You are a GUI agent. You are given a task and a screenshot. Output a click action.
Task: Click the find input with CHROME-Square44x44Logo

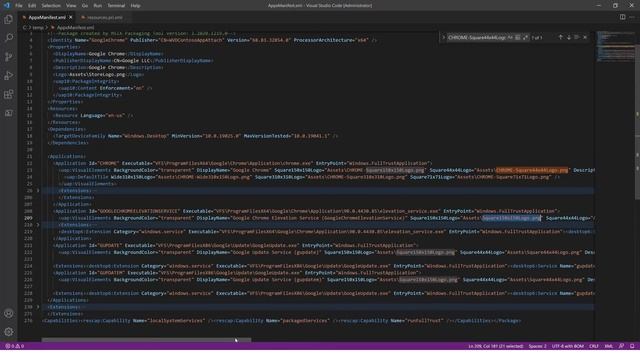coord(477,38)
